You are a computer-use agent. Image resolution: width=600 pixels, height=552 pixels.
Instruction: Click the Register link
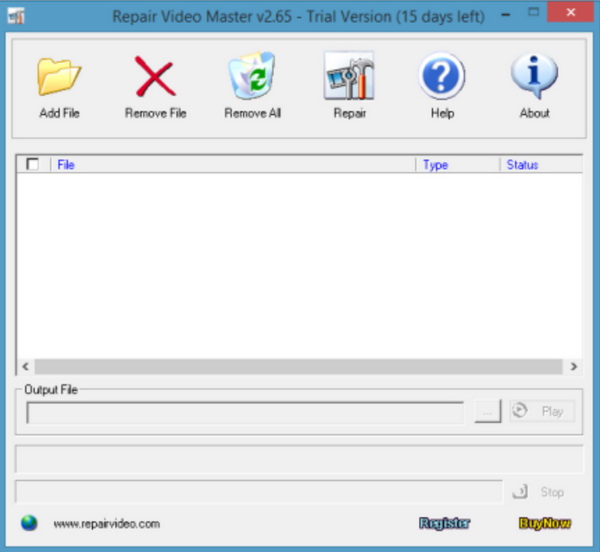444,523
